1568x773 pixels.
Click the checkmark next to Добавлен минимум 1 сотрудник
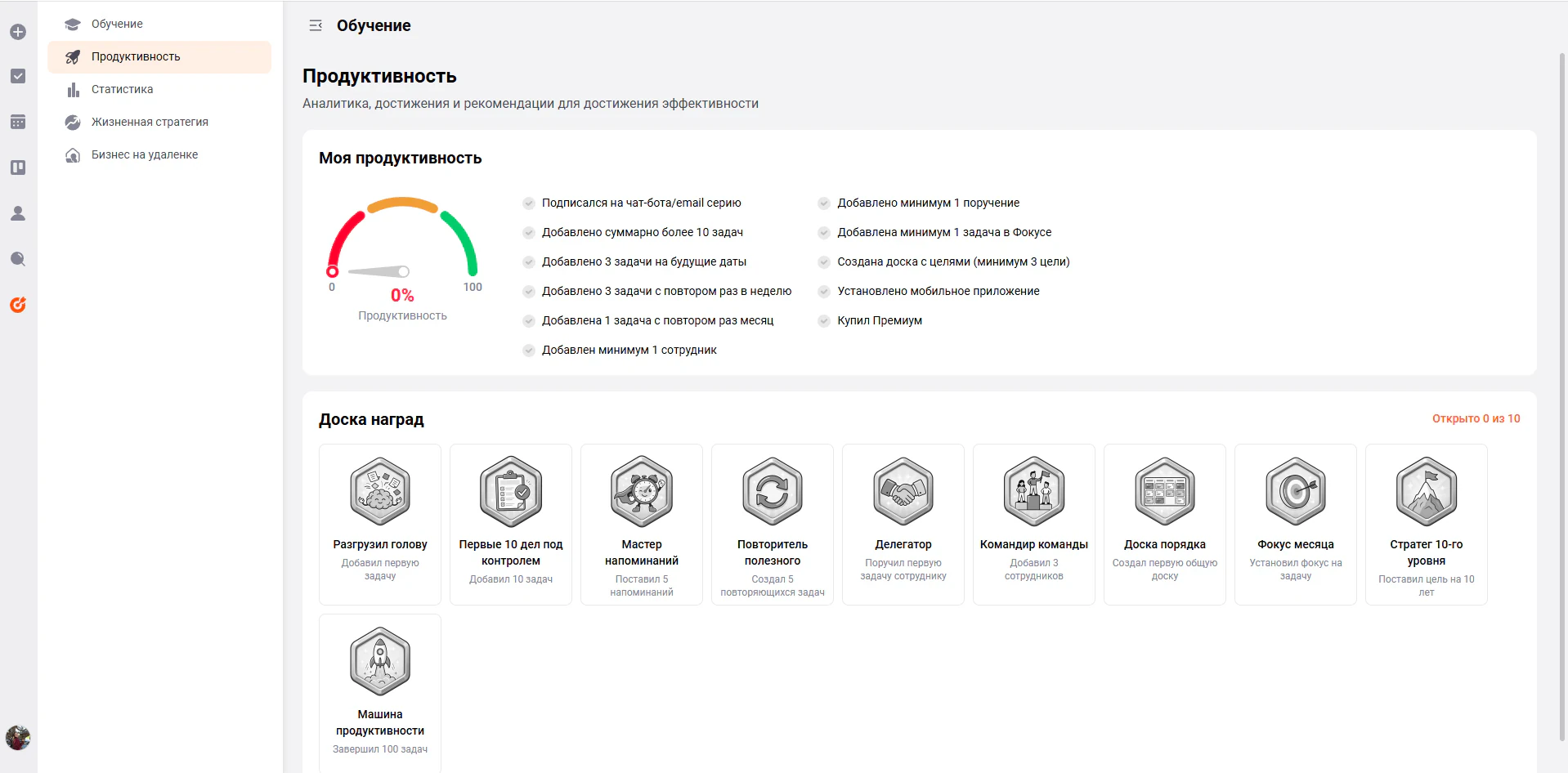[529, 350]
